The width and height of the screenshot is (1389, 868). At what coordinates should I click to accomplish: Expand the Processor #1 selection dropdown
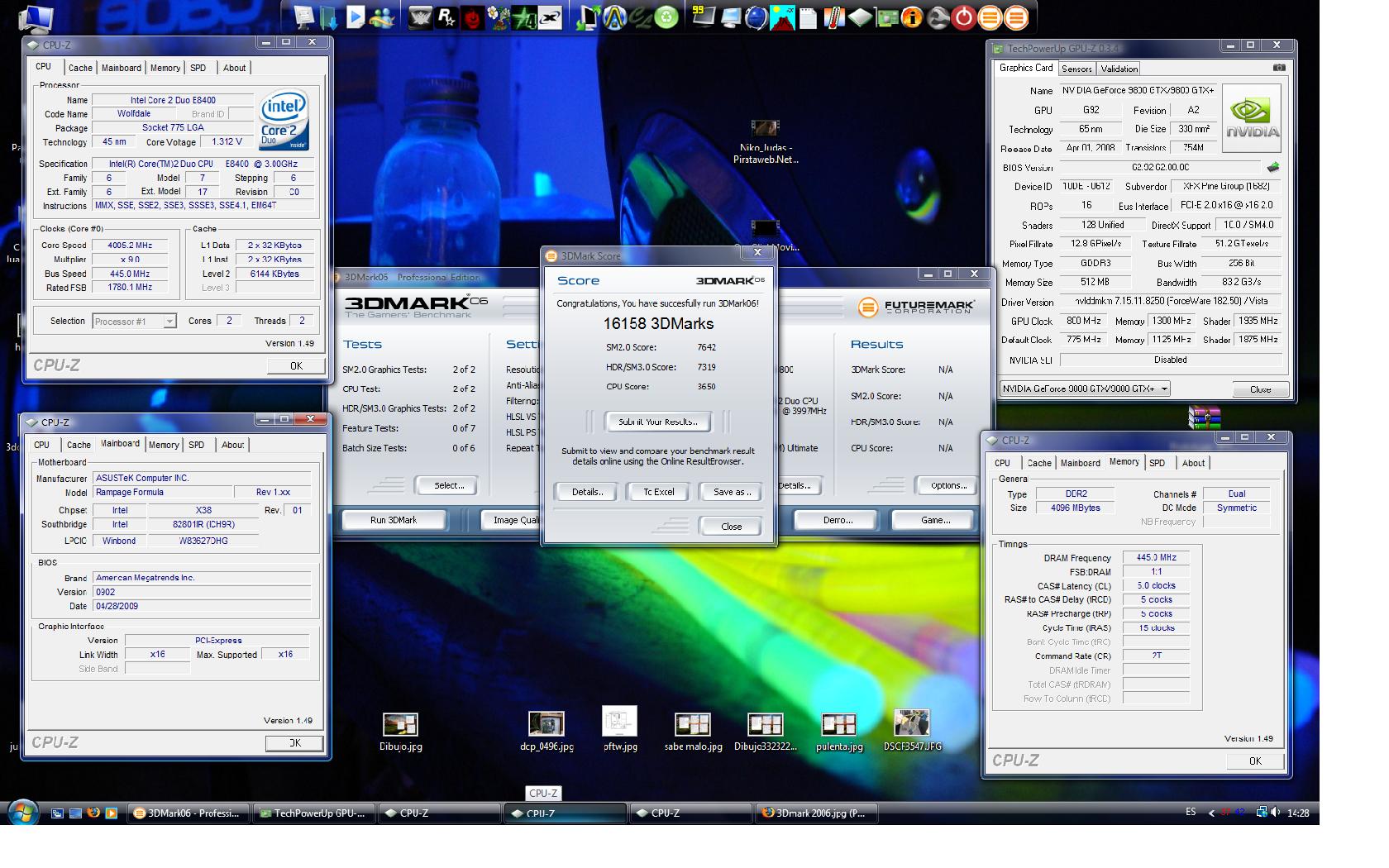(169, 322)
